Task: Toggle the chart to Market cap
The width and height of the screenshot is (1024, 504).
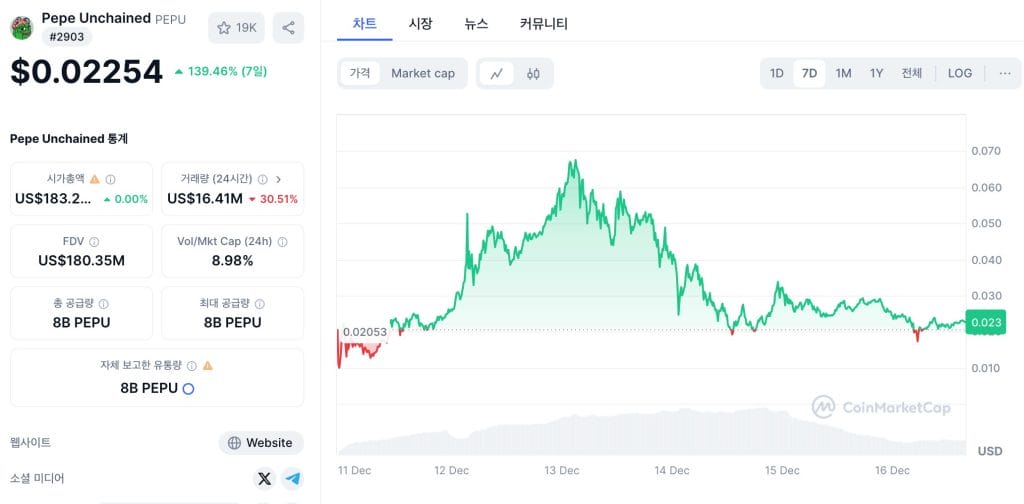Action: tap(423, 74)
